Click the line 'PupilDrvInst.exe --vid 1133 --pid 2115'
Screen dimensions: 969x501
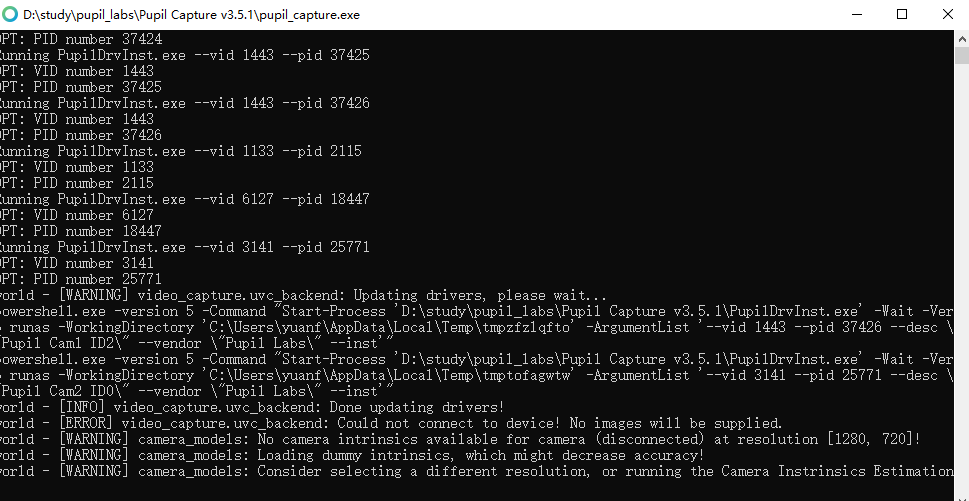(x=181, y=151)
